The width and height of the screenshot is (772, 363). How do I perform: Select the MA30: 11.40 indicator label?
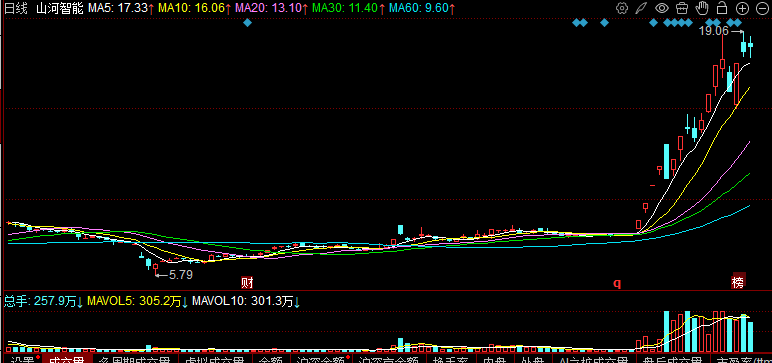click(349, 8)
